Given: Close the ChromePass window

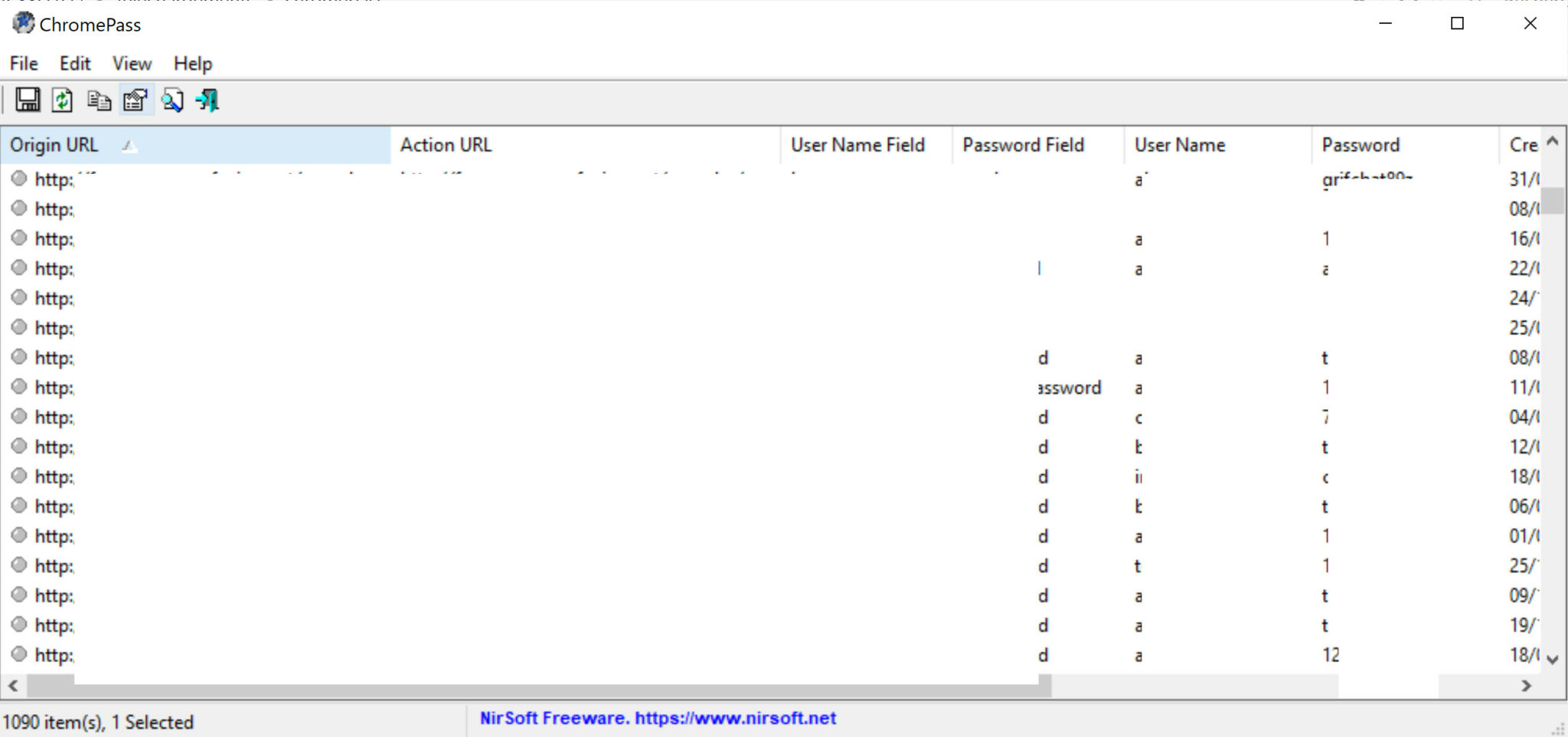Looking at the screenshot, I should point(1530,23).
